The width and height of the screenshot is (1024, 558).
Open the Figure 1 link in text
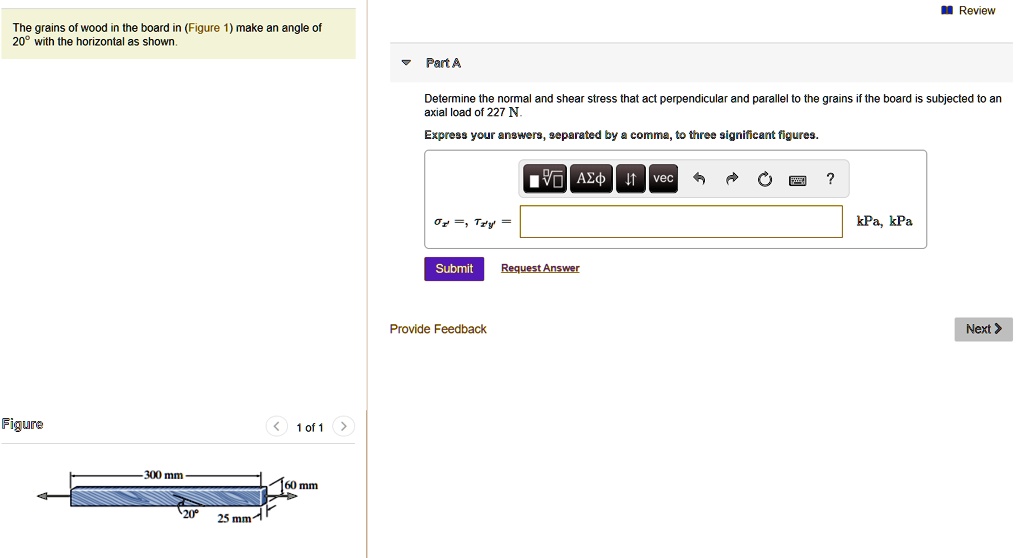pyautogui.click(x=209, y=28)
